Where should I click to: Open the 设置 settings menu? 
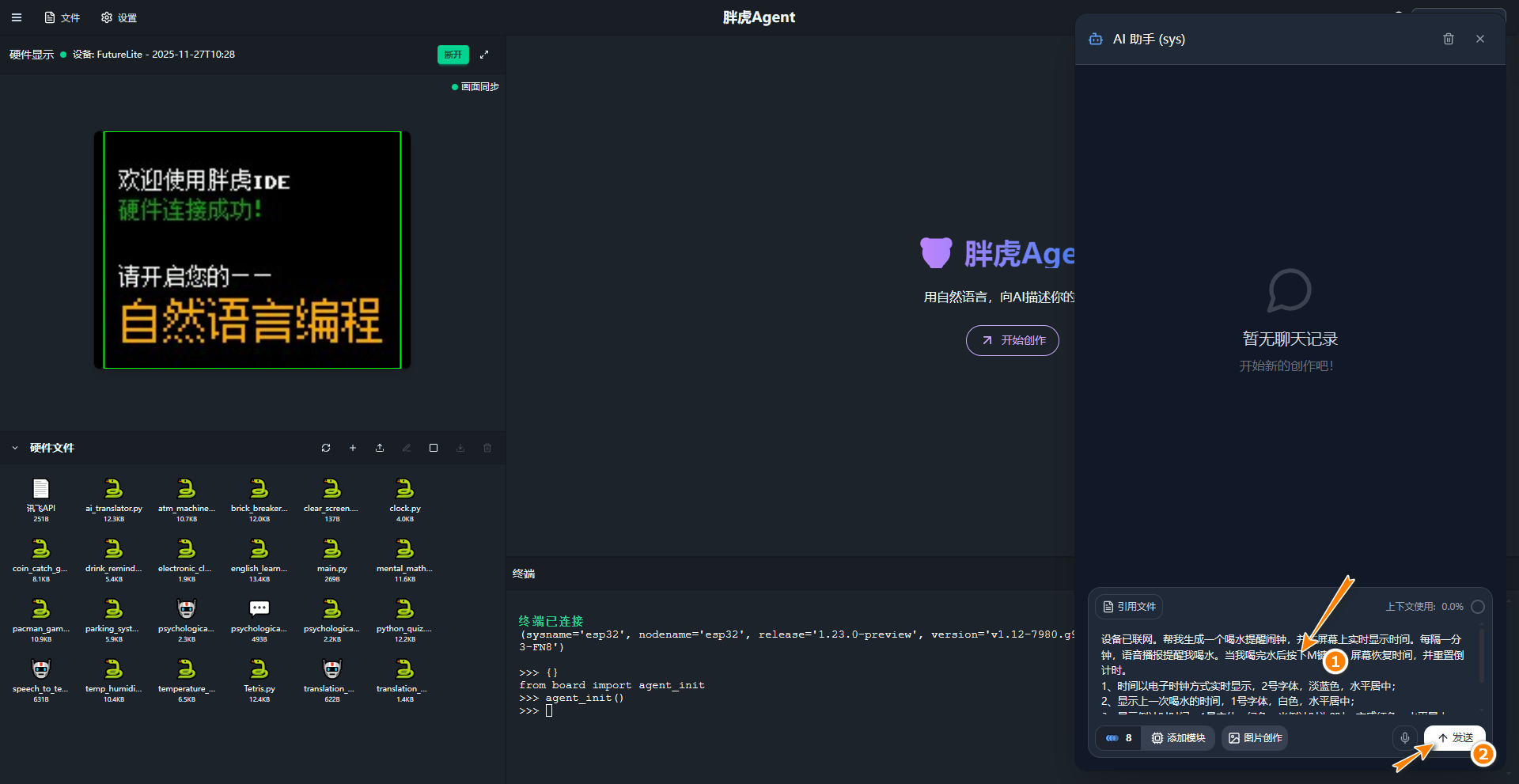tap(119, 17)
